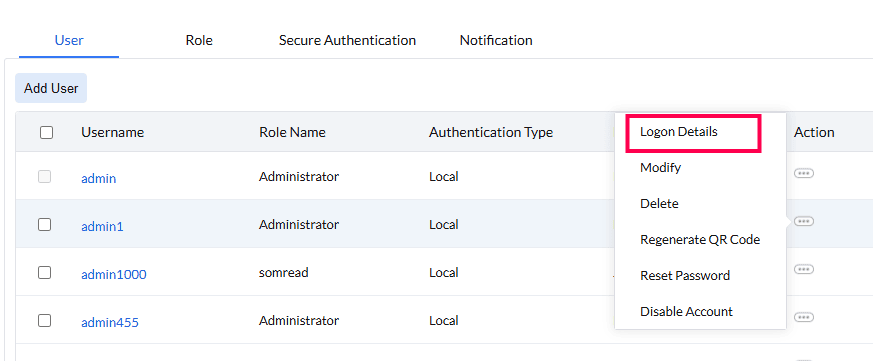The height and width of the screenshot is (361, 873).
Task: Open the action menu for admin455
Action: click(x=803, y=317)
